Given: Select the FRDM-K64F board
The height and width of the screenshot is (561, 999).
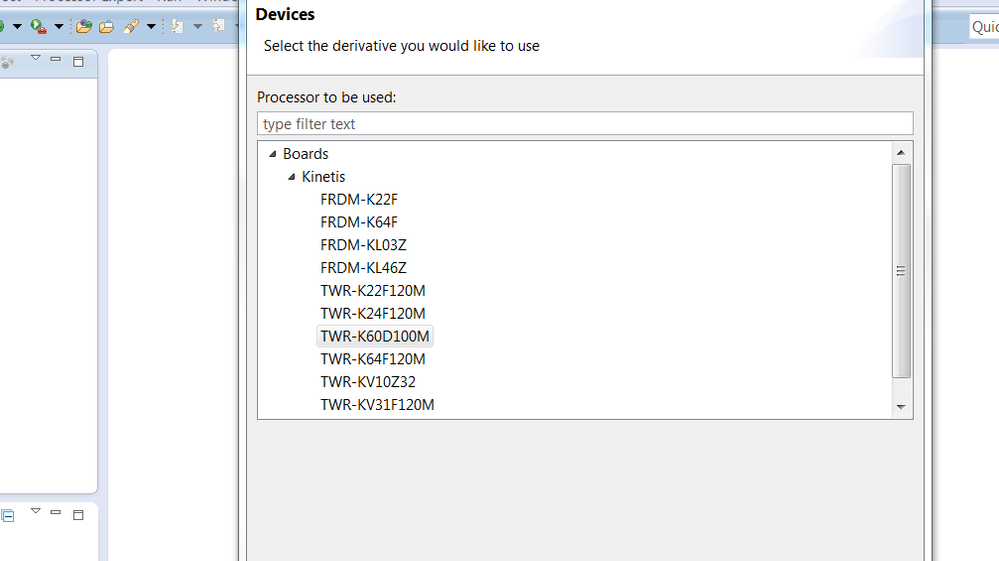Looking at the screenshot, I should (x=359, y=222).
